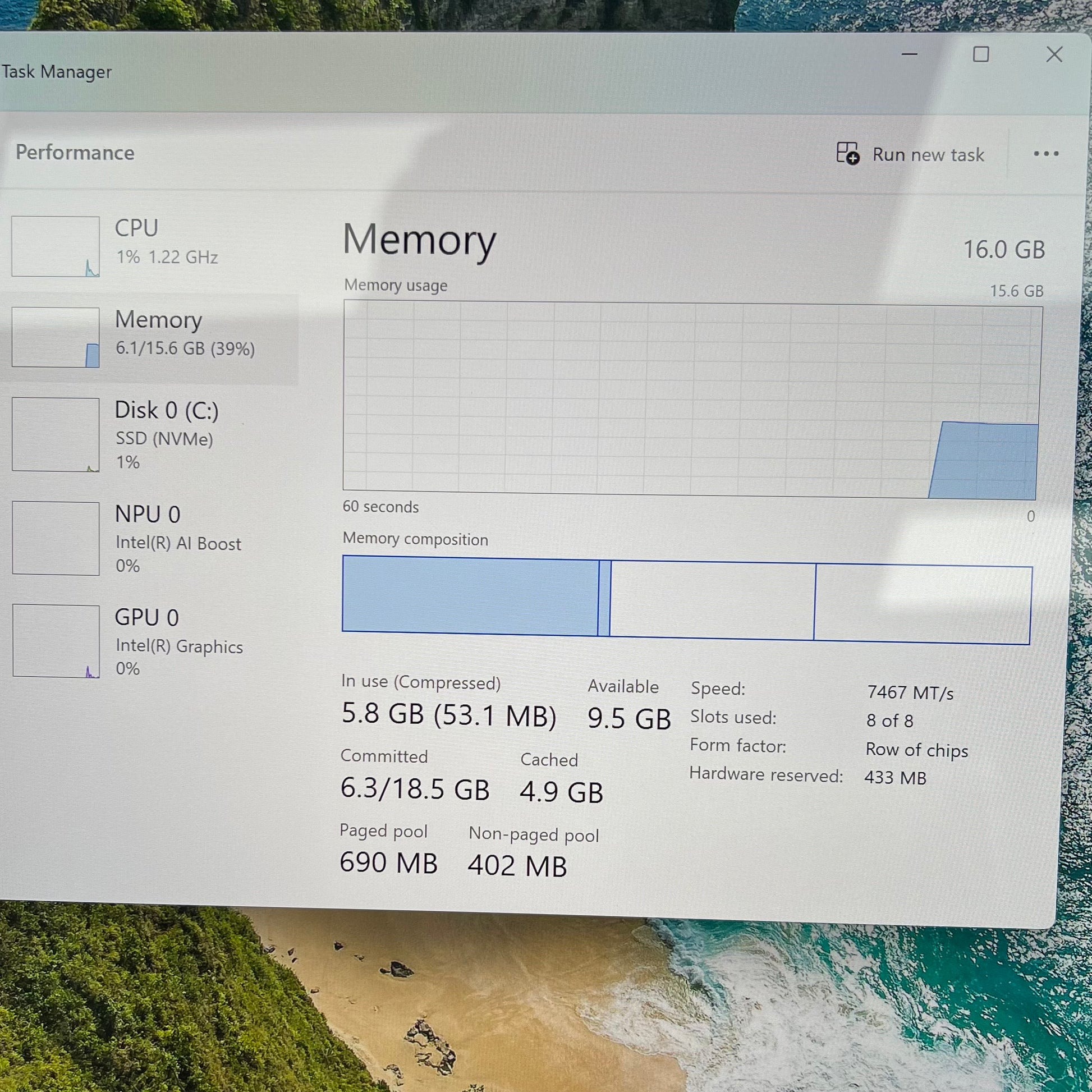Select the GPU 0 mini graph thumbnail
Image resolution: width=1092 pixels, height=1092 pixels.
coord(56,640)
